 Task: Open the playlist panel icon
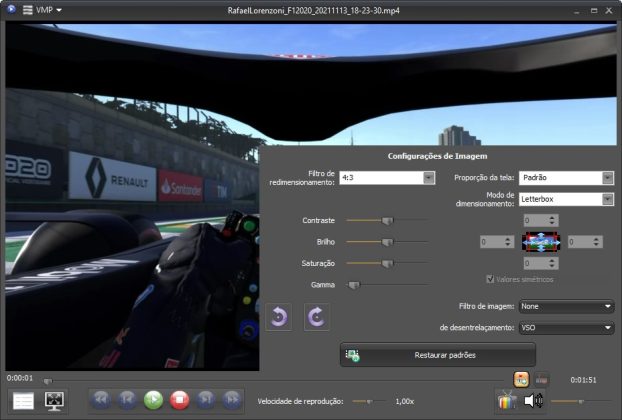pyautogui.click(x=23, y=400)
